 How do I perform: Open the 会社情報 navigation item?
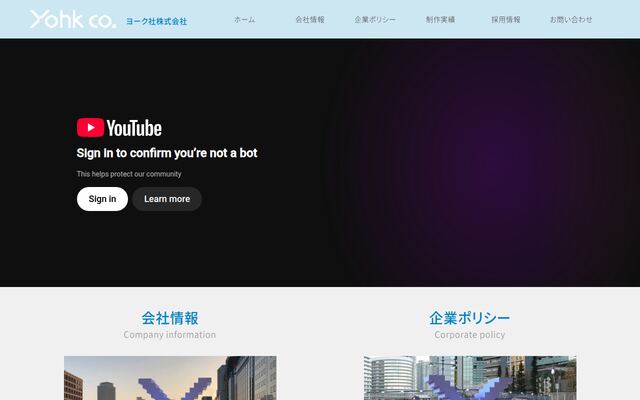310,20
